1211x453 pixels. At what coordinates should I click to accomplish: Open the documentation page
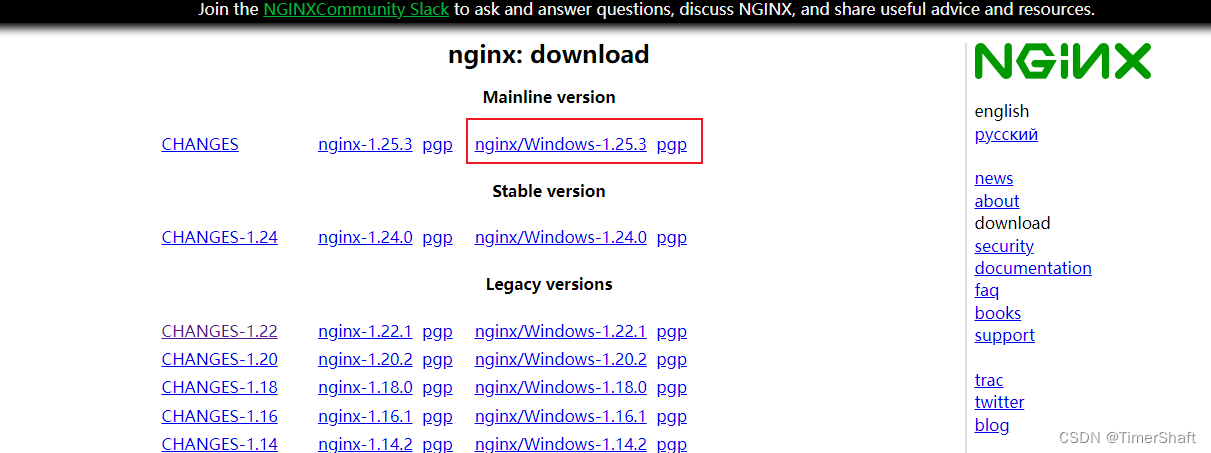(x=1033, y=268)
